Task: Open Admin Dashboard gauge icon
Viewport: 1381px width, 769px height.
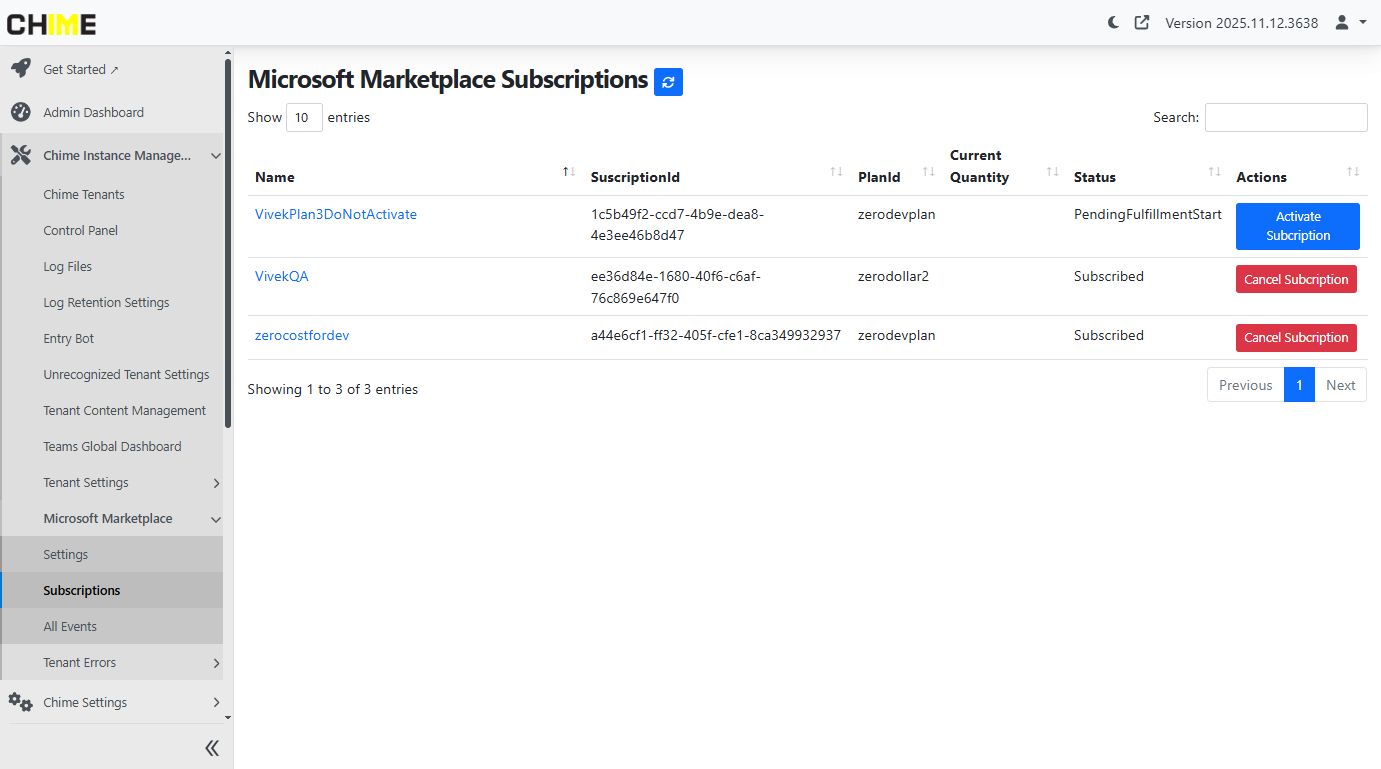Action: click(x=20, y=112)
